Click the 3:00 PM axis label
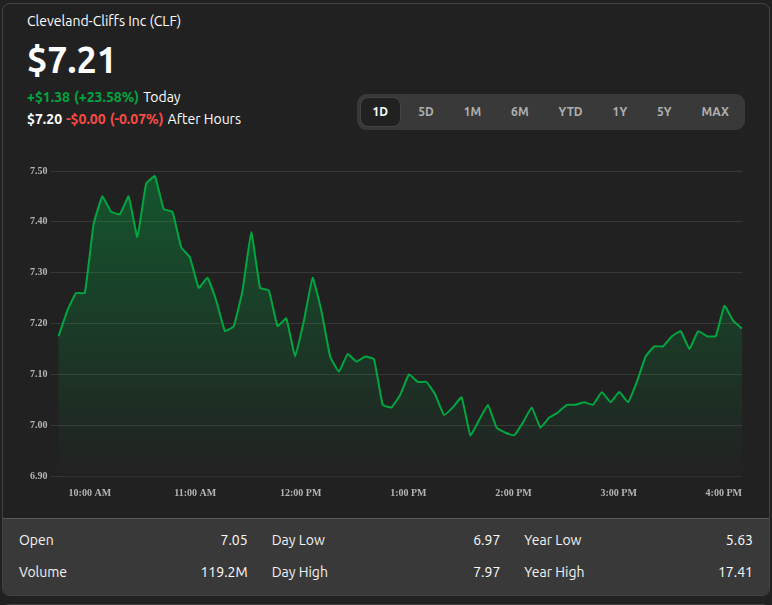The height and width of the screenshot is (605, 772). [618, 492]
